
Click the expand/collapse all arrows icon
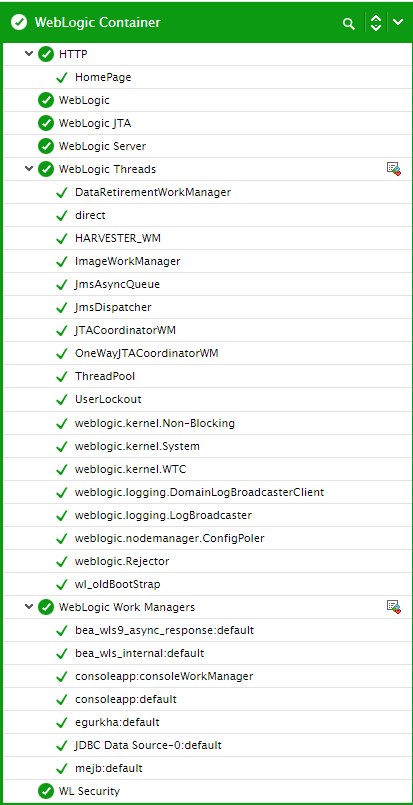pos(376,23)
